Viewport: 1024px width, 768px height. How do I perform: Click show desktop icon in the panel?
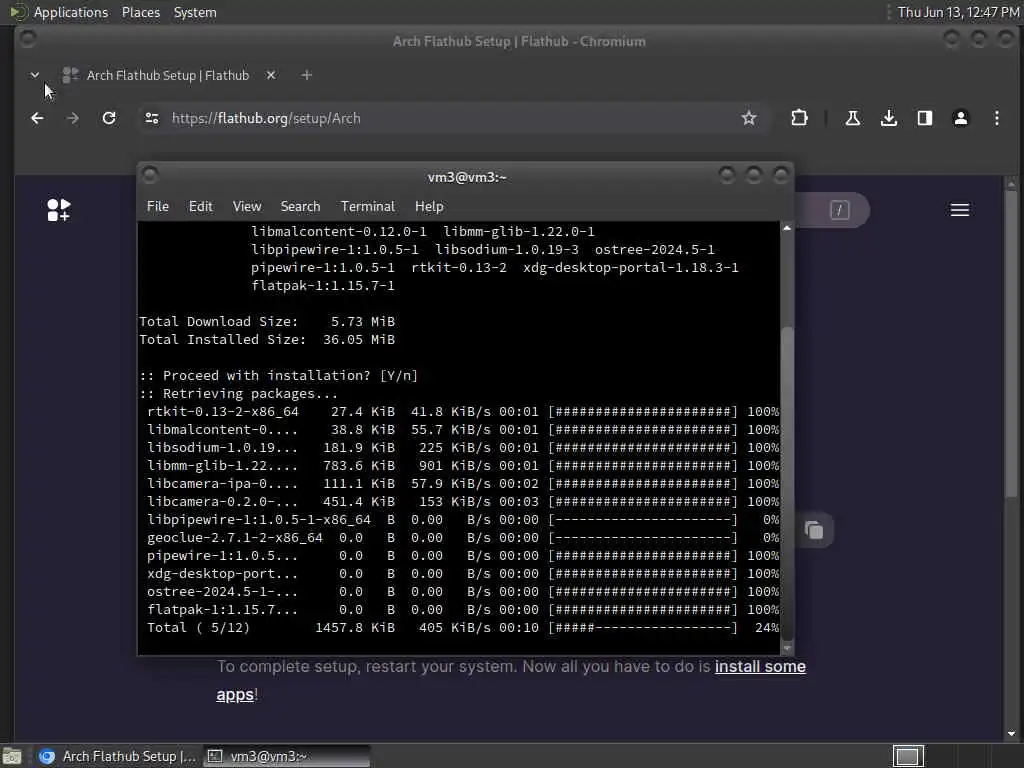[12, 756]
